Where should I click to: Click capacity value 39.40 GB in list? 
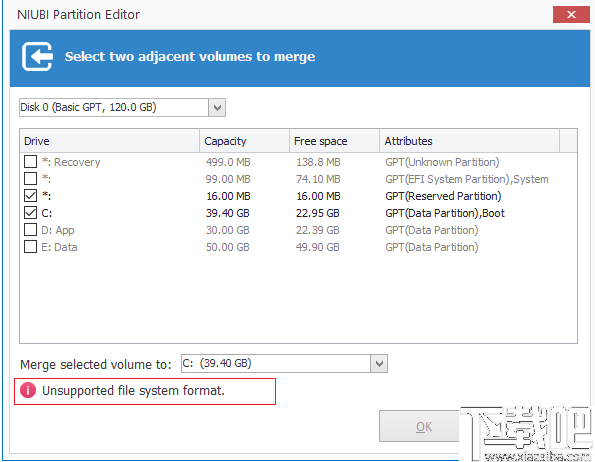click(228, 213)
